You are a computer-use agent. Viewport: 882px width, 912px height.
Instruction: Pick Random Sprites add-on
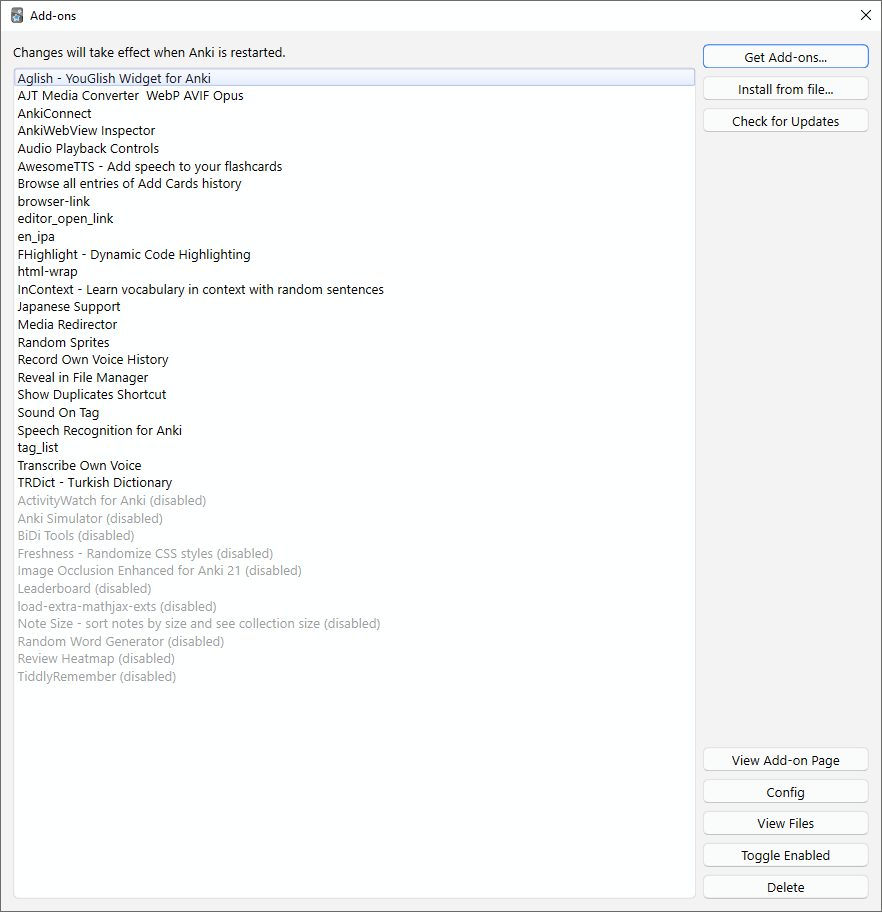point(354,343)
